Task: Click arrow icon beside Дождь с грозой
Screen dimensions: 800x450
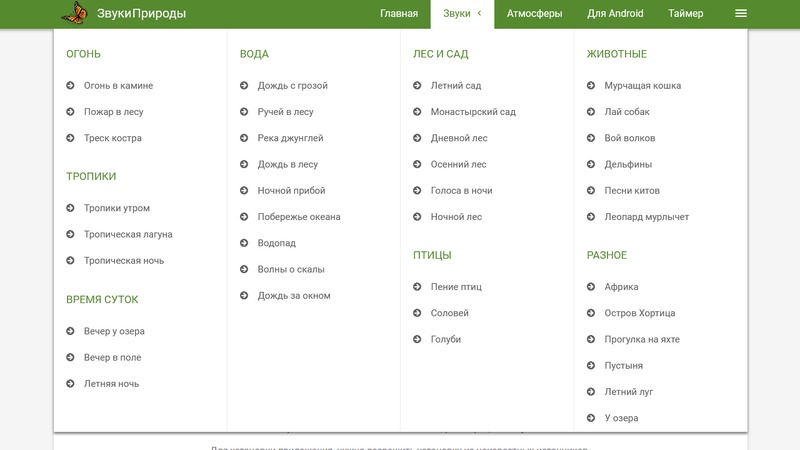Action: [x=245, y=86]
